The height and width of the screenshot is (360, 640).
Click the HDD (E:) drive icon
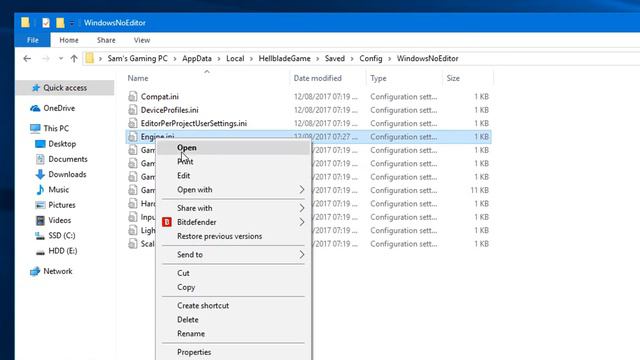40,251
